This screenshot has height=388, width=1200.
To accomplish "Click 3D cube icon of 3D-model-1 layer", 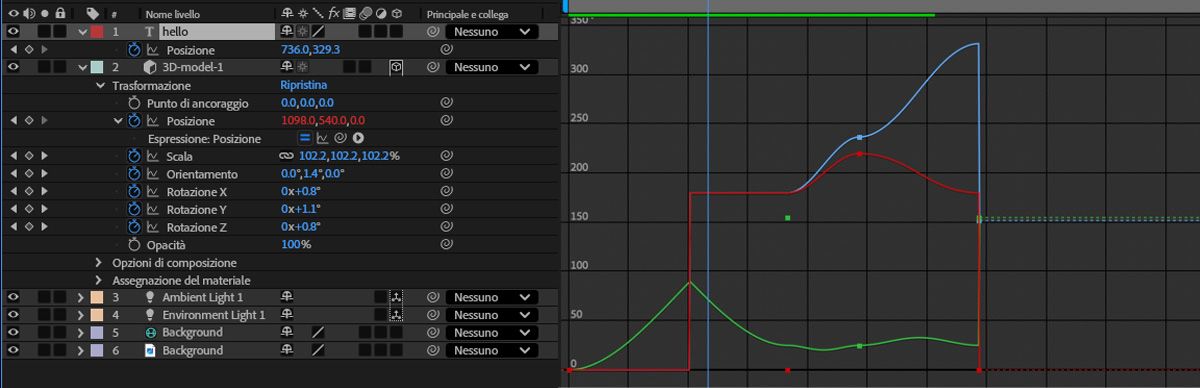I will pos(150,67).
